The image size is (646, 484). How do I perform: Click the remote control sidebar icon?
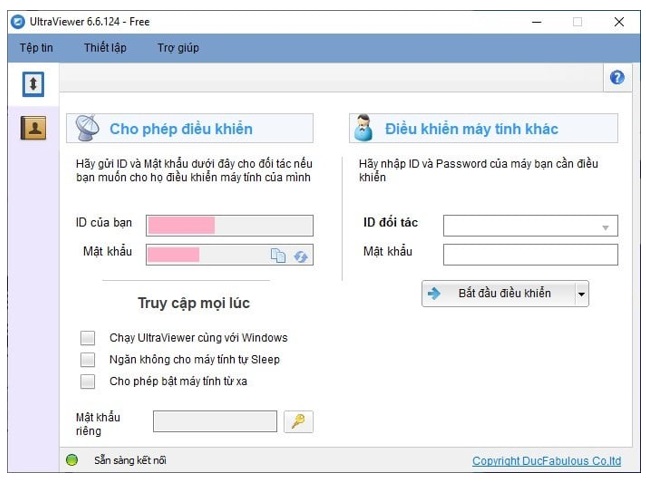(33, 85)
